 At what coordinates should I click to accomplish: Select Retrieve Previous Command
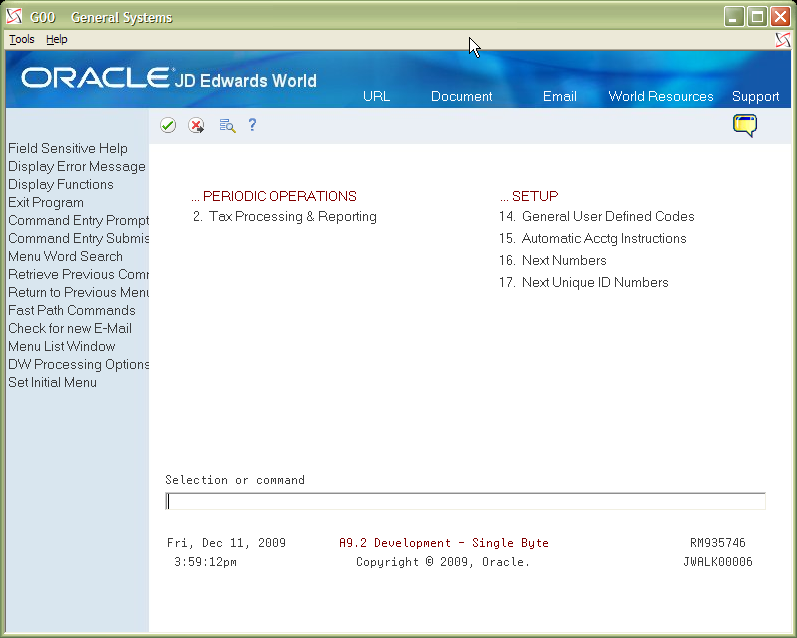tap(78, 275)
